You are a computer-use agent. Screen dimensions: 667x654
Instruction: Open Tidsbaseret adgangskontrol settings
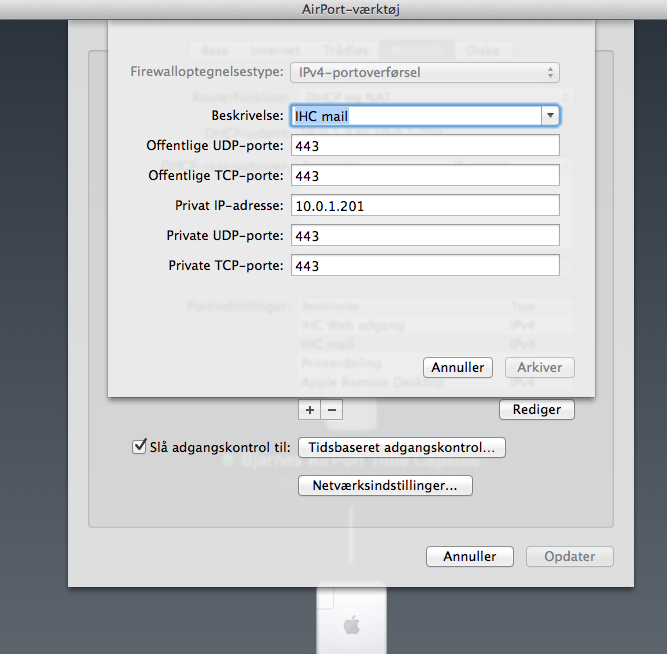[x=402, y=448]
